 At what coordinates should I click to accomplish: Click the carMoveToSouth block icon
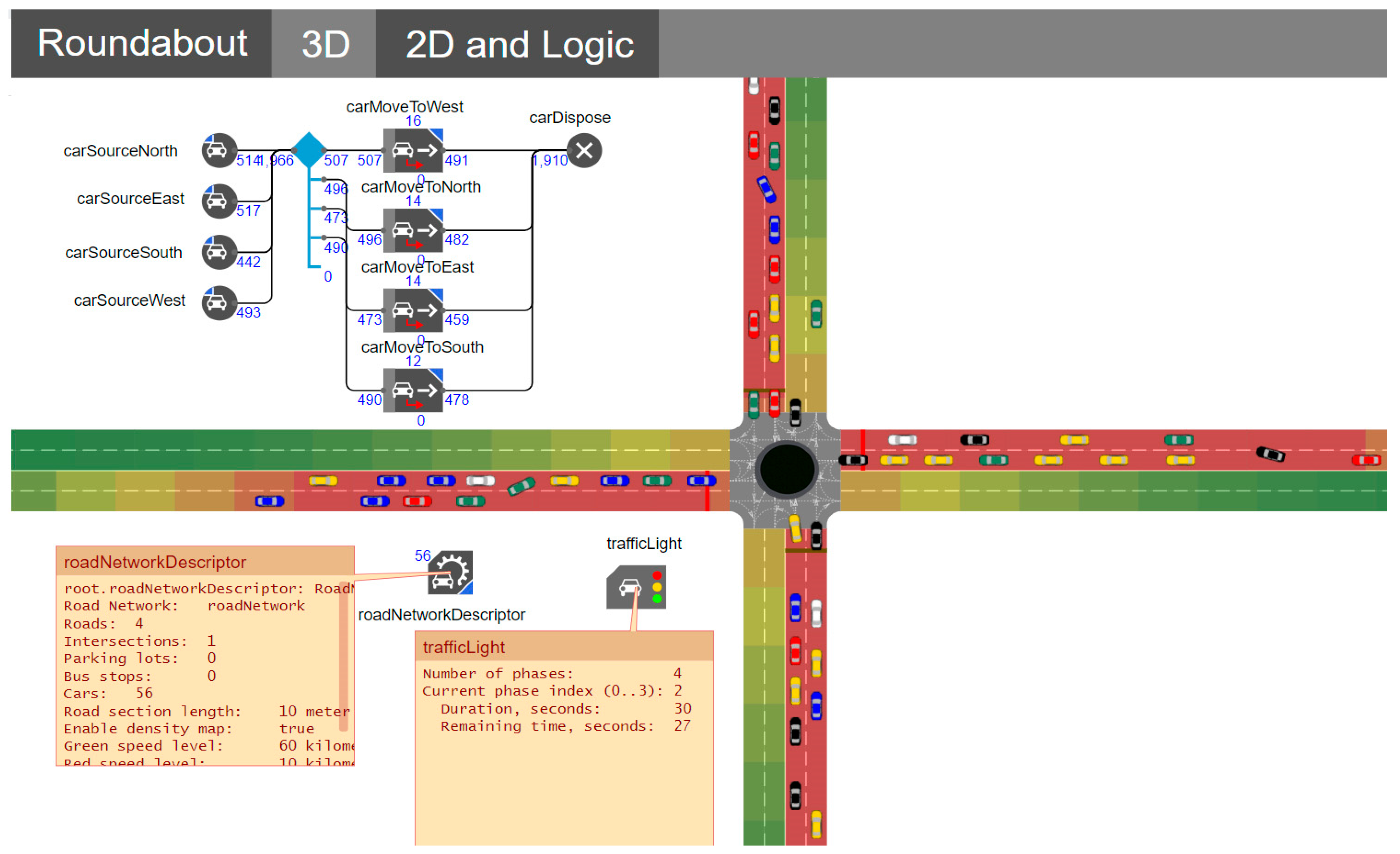(x=413, y=391)
